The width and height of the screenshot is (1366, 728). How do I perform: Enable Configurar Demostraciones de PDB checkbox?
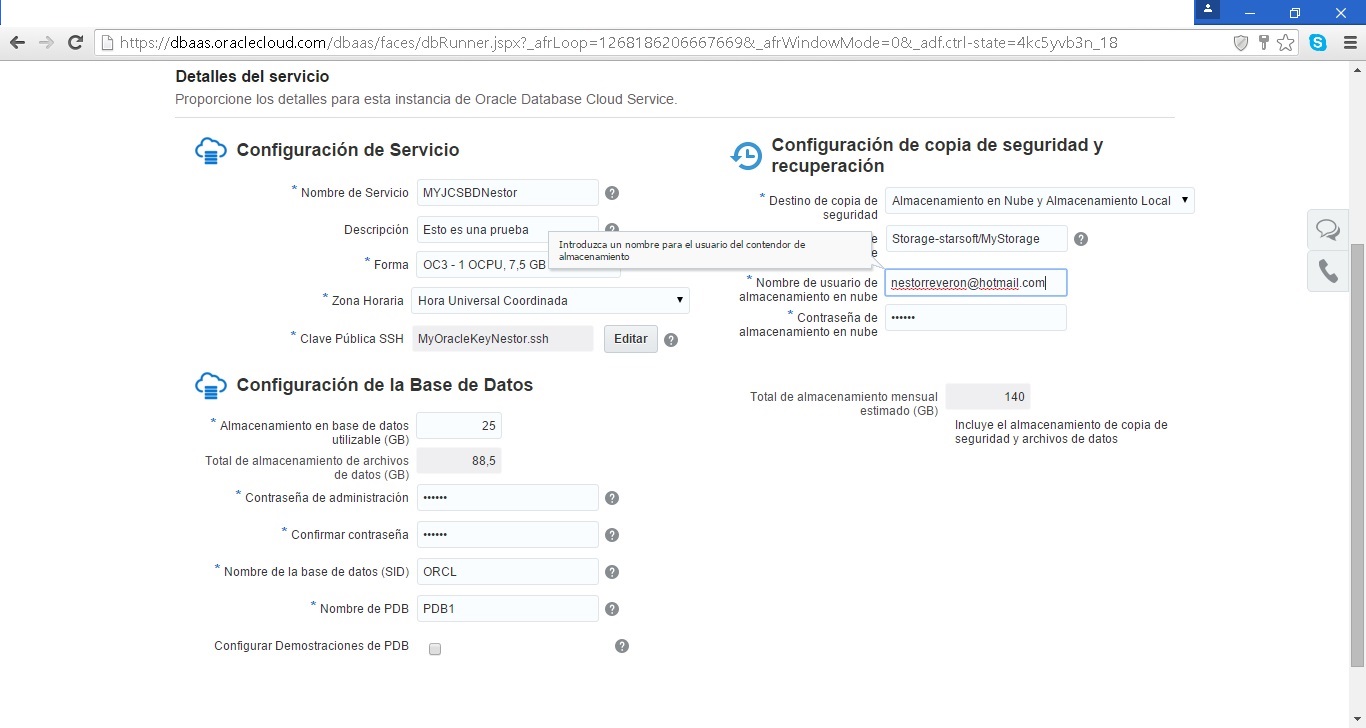tap(435, 649)
